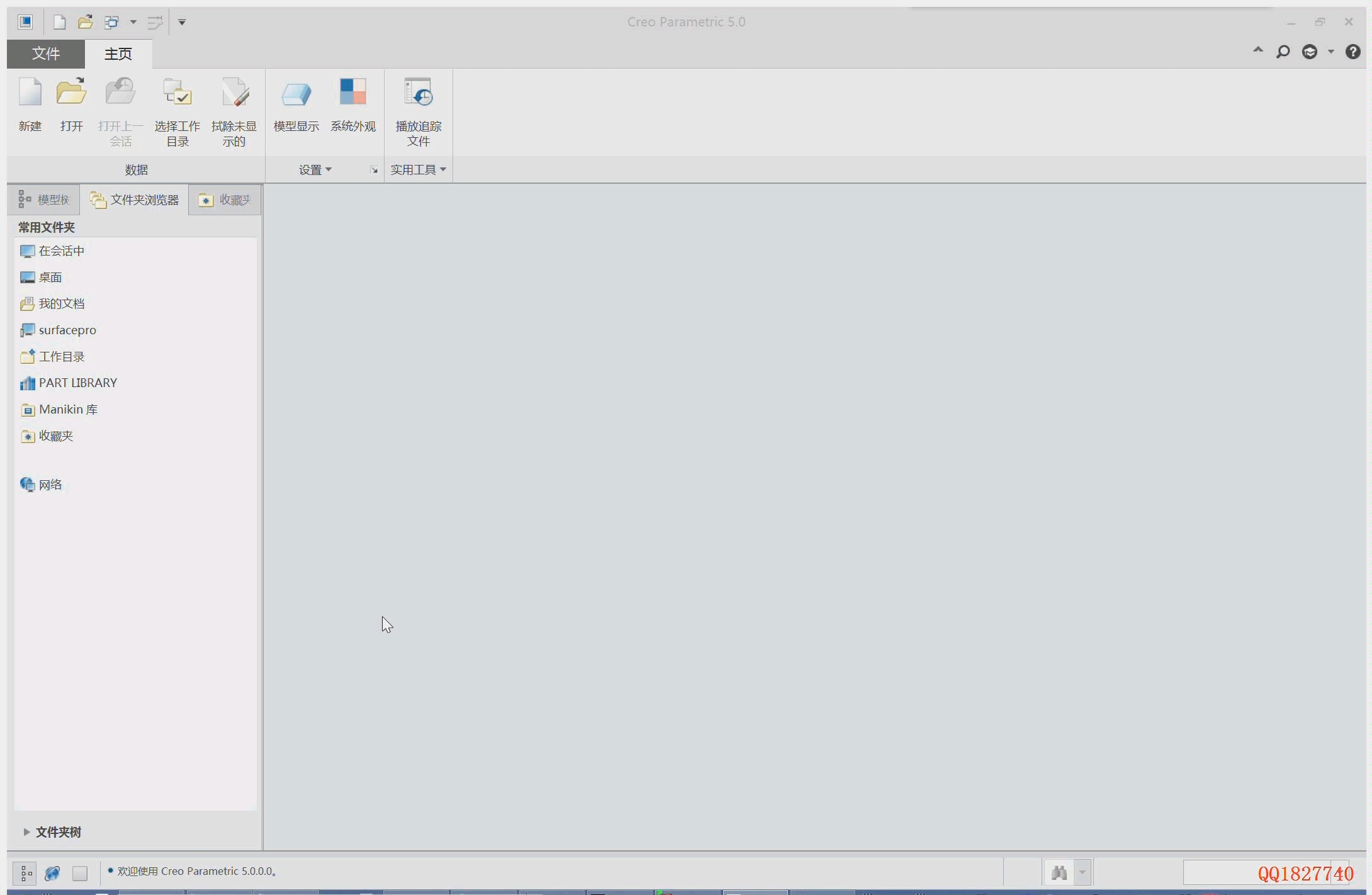The width and height of the screenshot is (1372, 895).
Task: Click the binoculars find icon in status bar
Action: tap(1059, 873)
